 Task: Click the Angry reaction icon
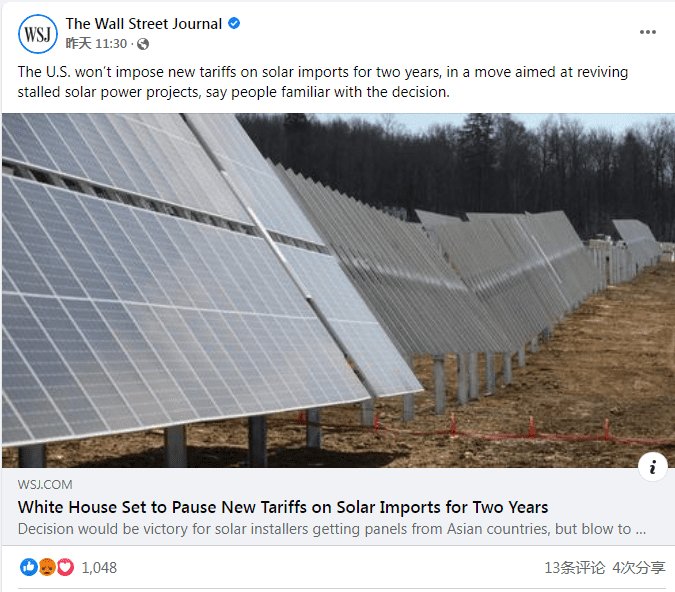coord(46,568)
